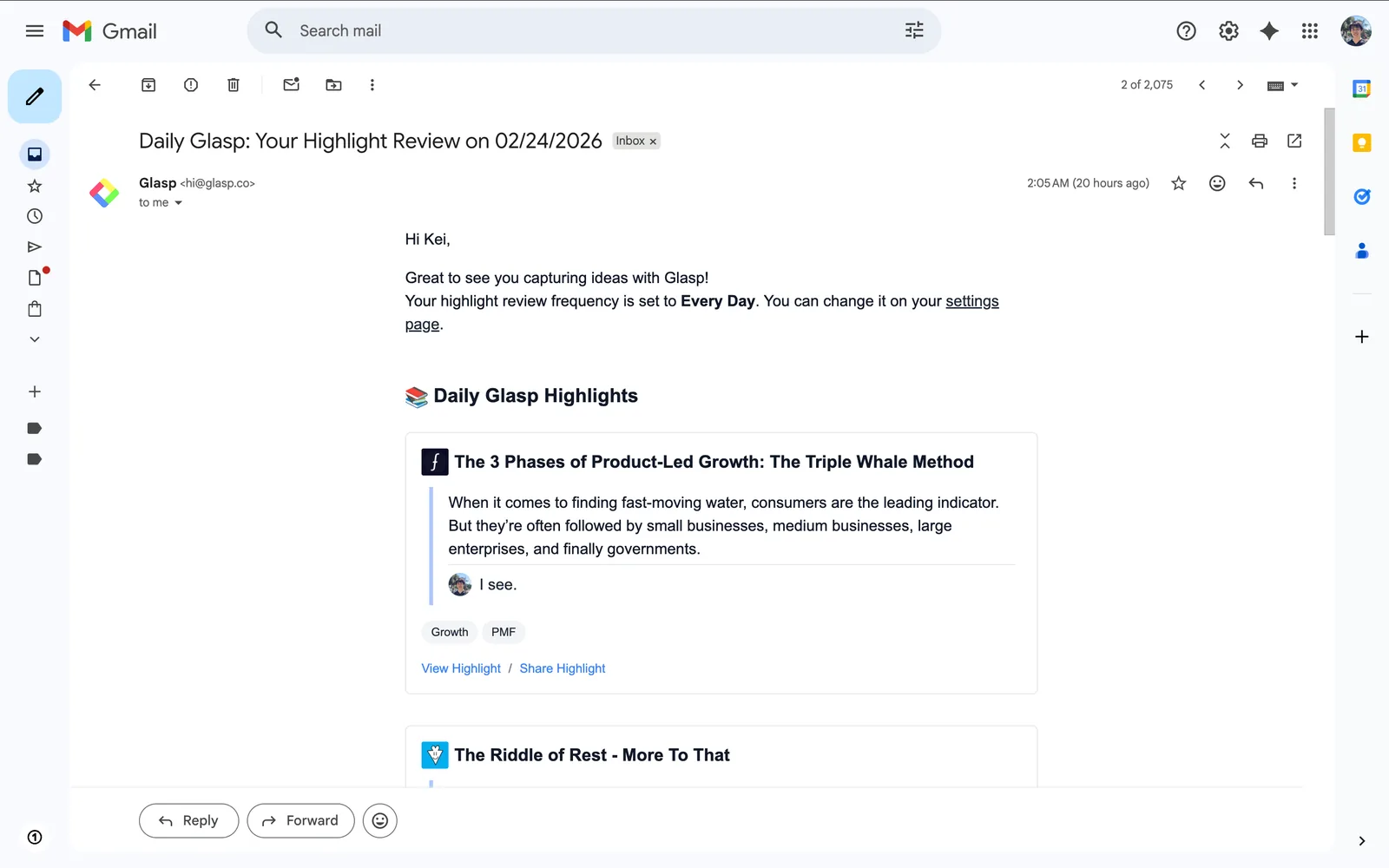Image resolution: width=1389 pixels, height=868 pixels.
Task: Open the toolbar More options menu
Action: click(372, 85)
